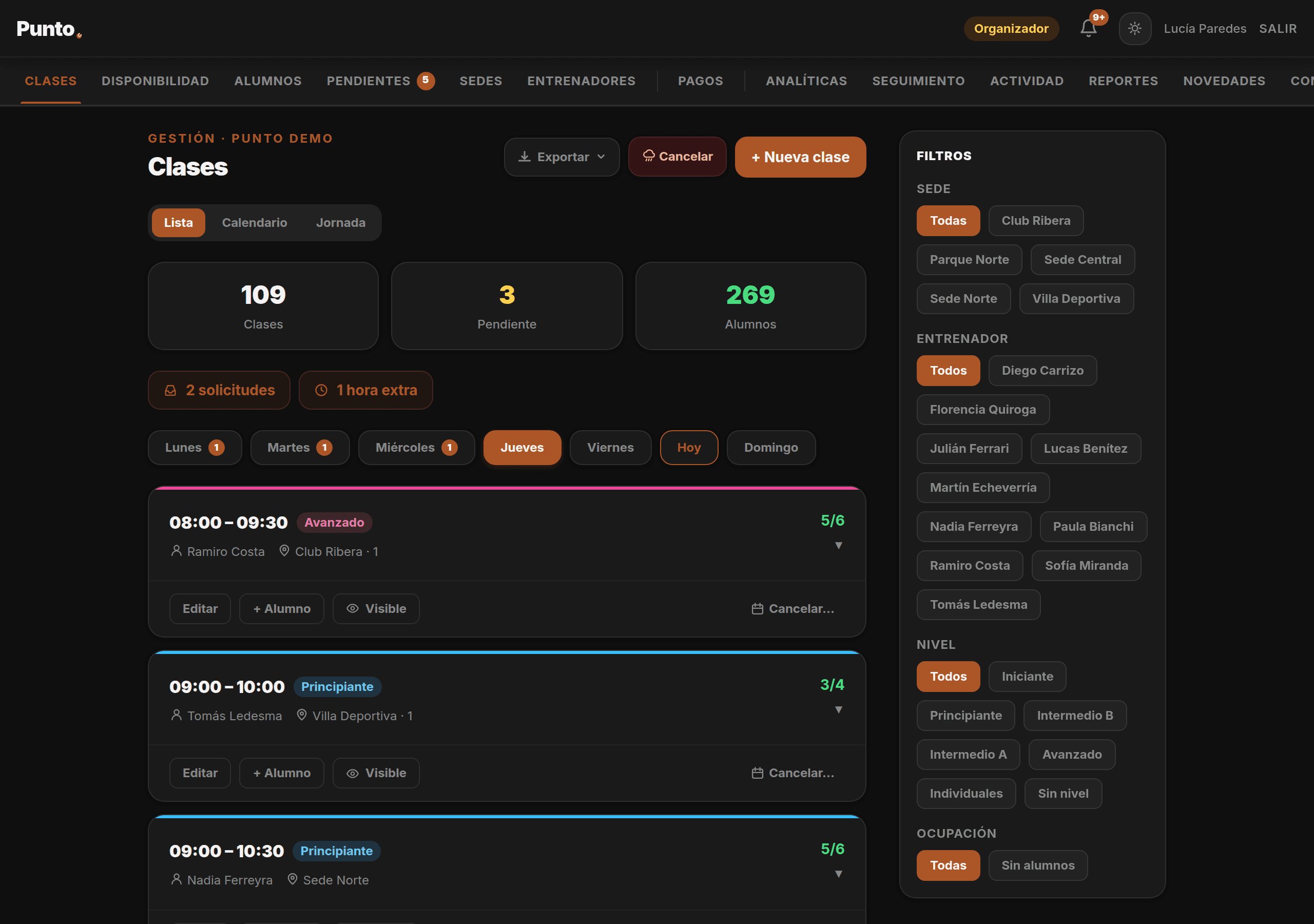Toggle Visible for the 09:00–10:00 class
The image size is (1314, 924).
tap(376, 773)
